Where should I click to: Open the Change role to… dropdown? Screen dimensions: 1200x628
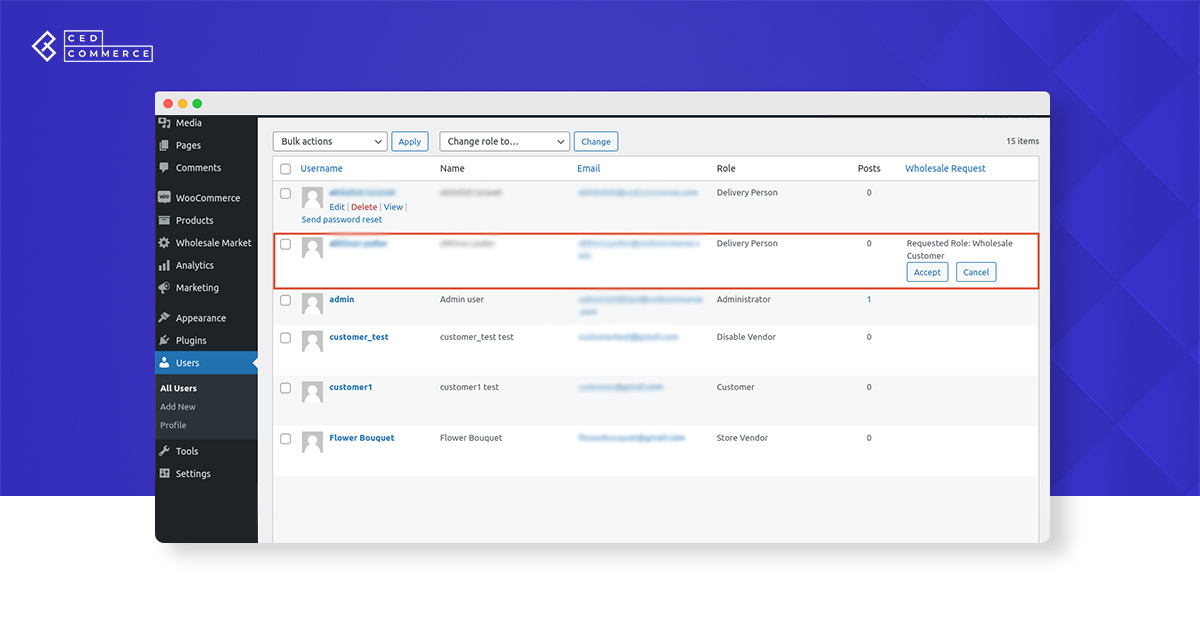tap(504, 142)
